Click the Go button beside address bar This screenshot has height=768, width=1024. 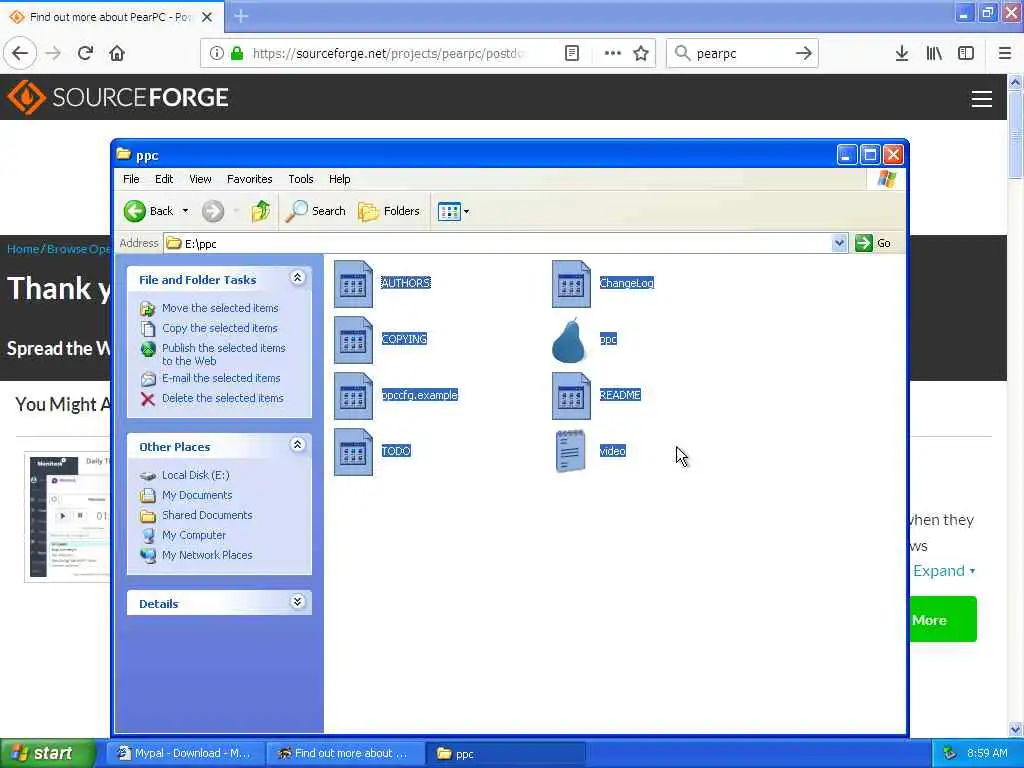pyautogui.click(x=873, y=243)
